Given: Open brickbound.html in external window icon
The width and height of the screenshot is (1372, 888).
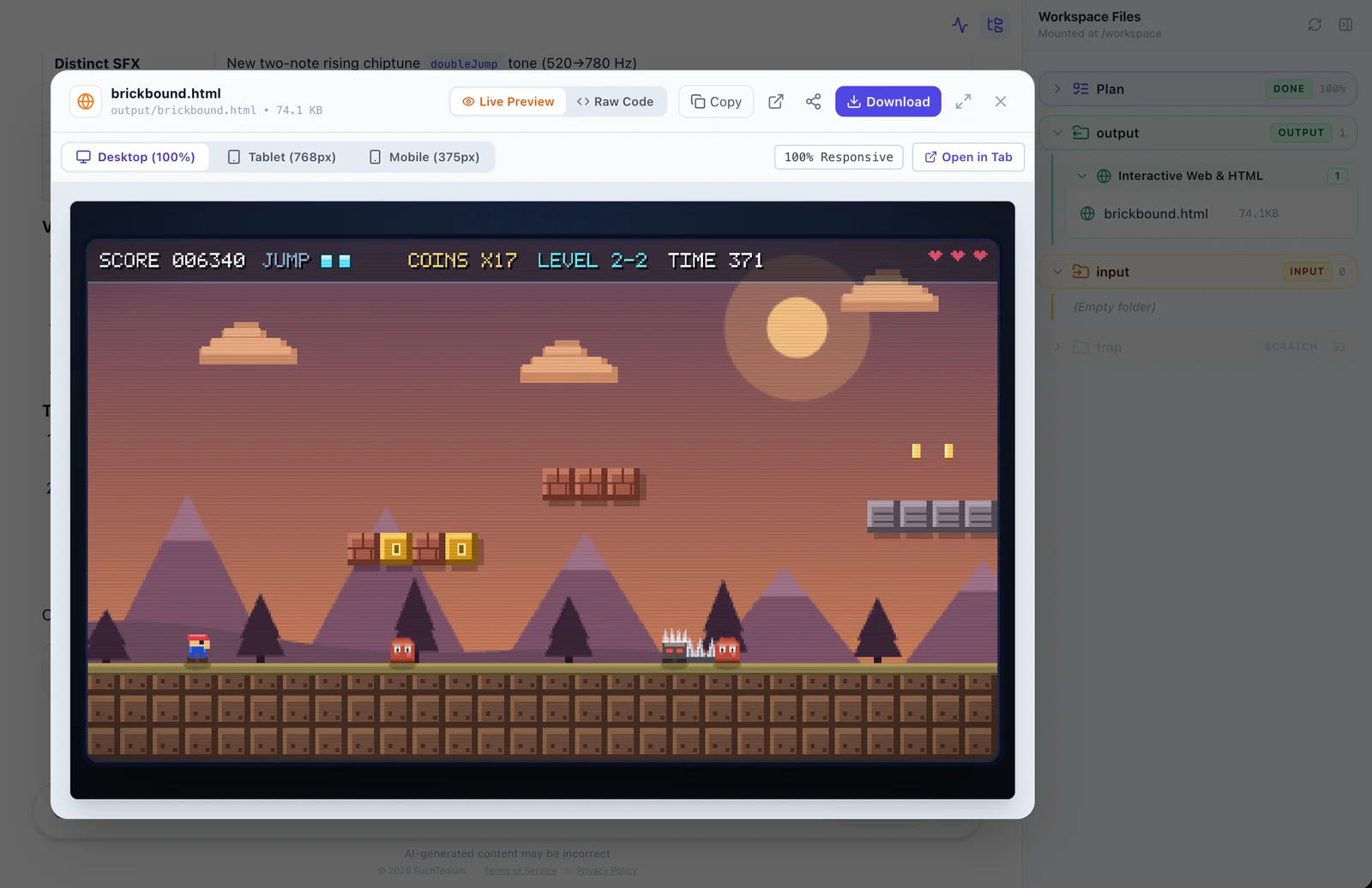Looking at the screenshot, I should click(x=776, y=101).
